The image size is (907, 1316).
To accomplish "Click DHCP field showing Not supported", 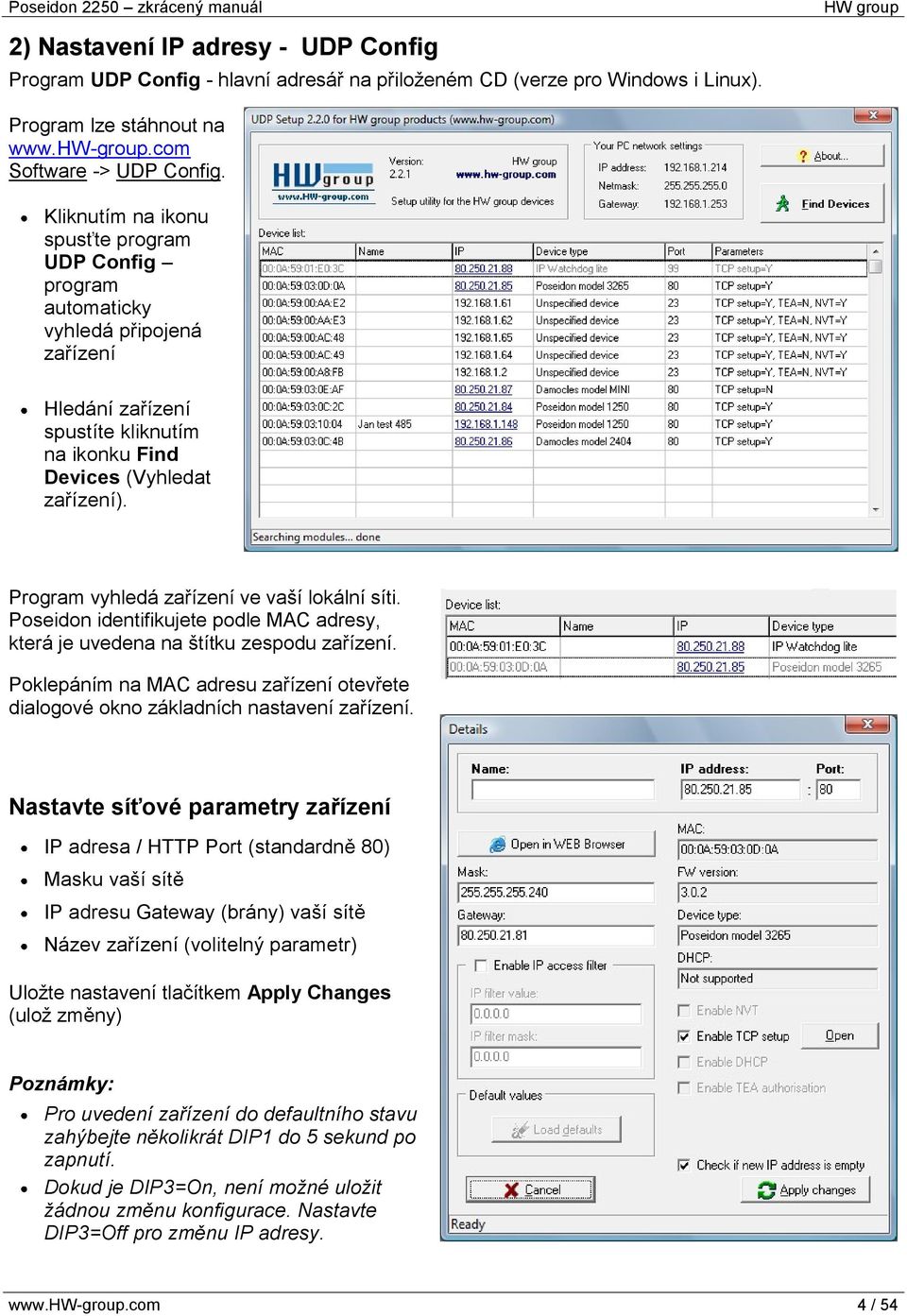I will pyautogui.click(x=777, y=980).
